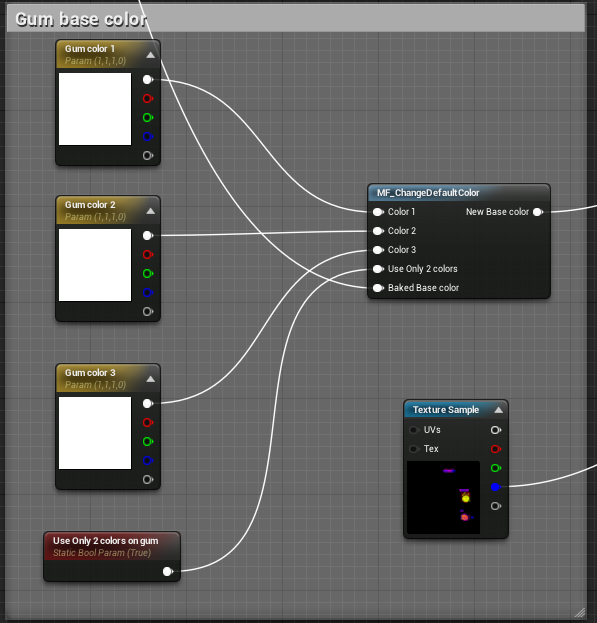Click the blue output pin of Gum color 1
Screen dimensions: 597x623
coord(148,137)
